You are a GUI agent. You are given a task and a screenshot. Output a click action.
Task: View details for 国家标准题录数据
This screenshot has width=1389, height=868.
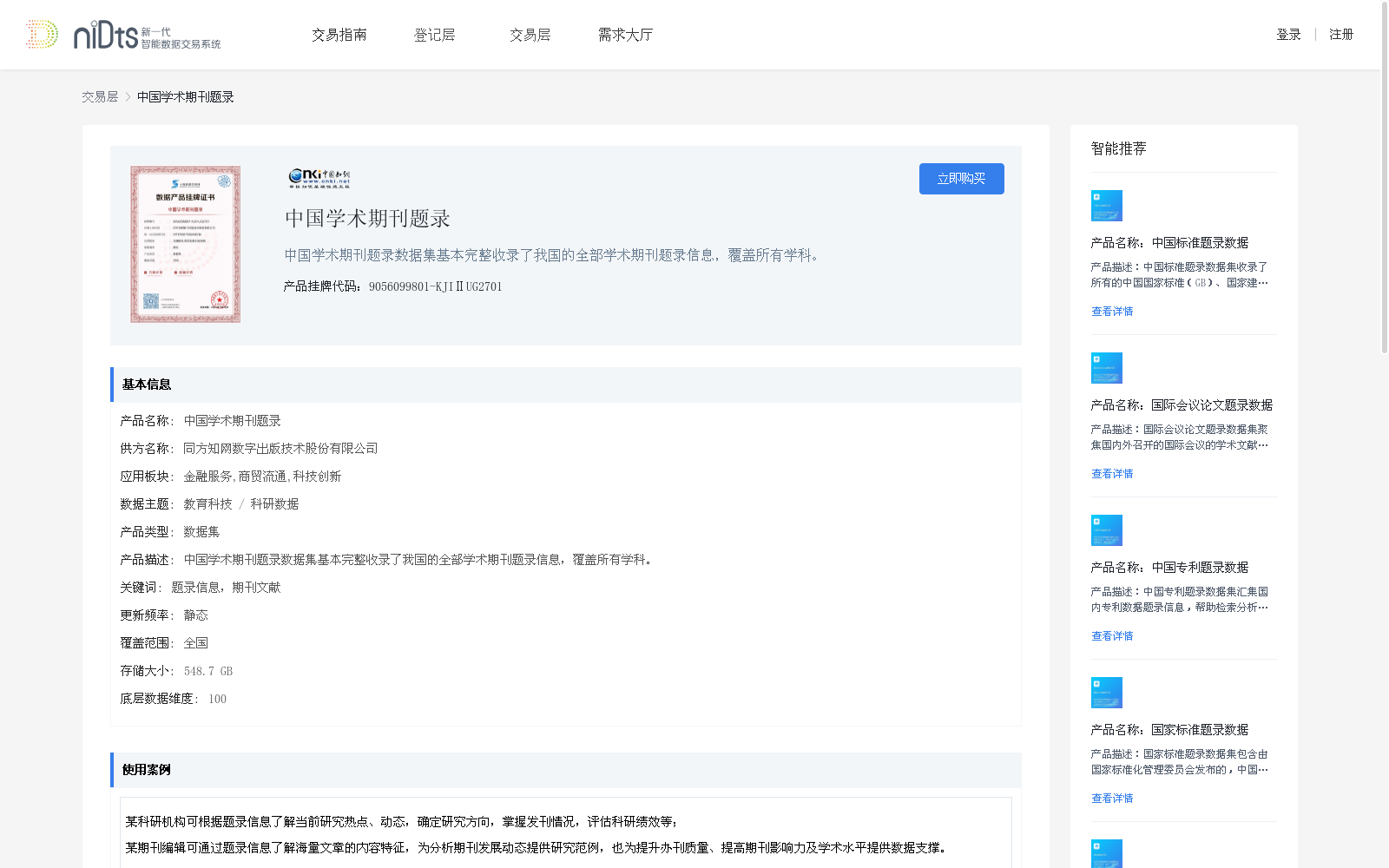tap(1112, 799)
